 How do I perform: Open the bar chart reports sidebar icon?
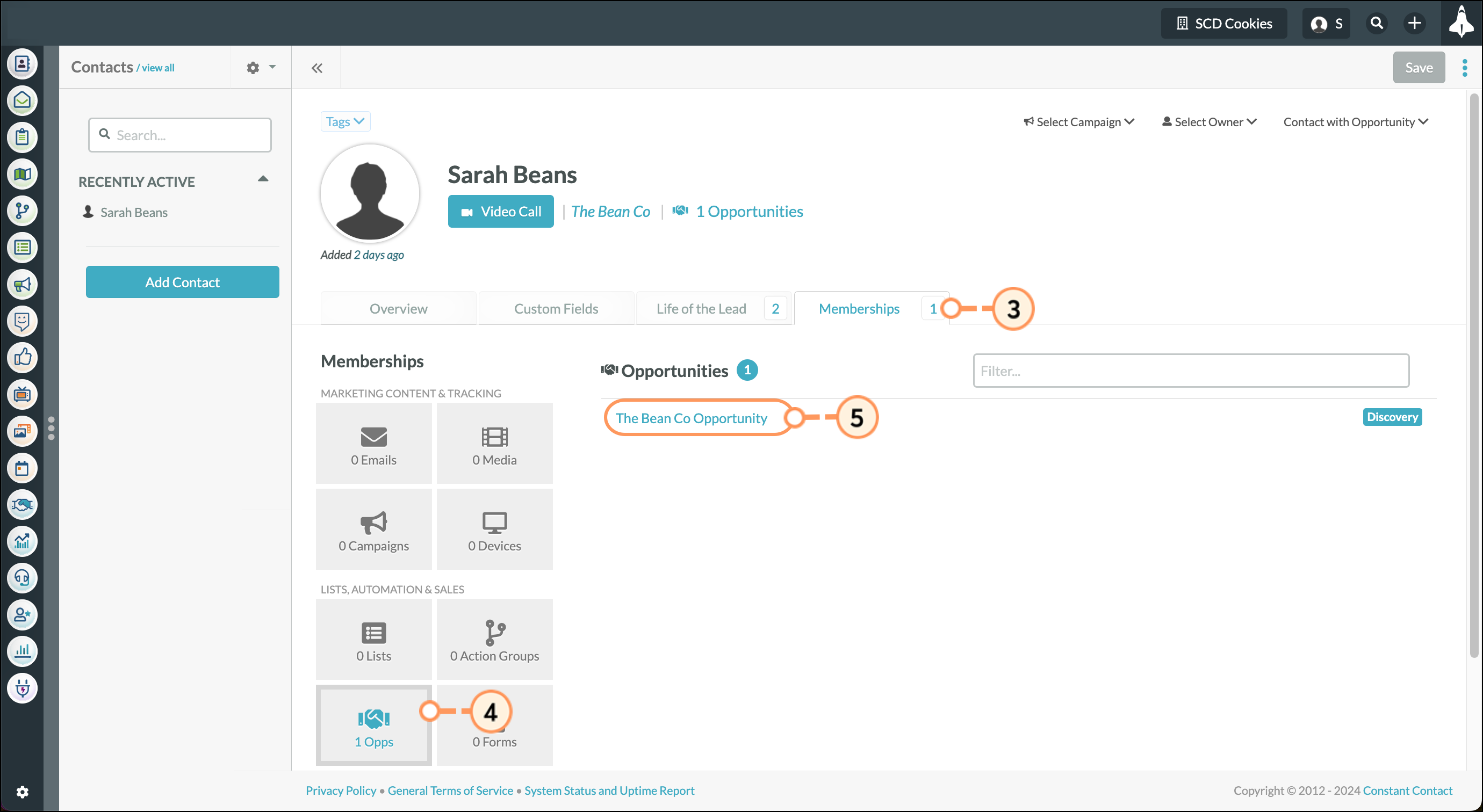click(x=22, y=652)
